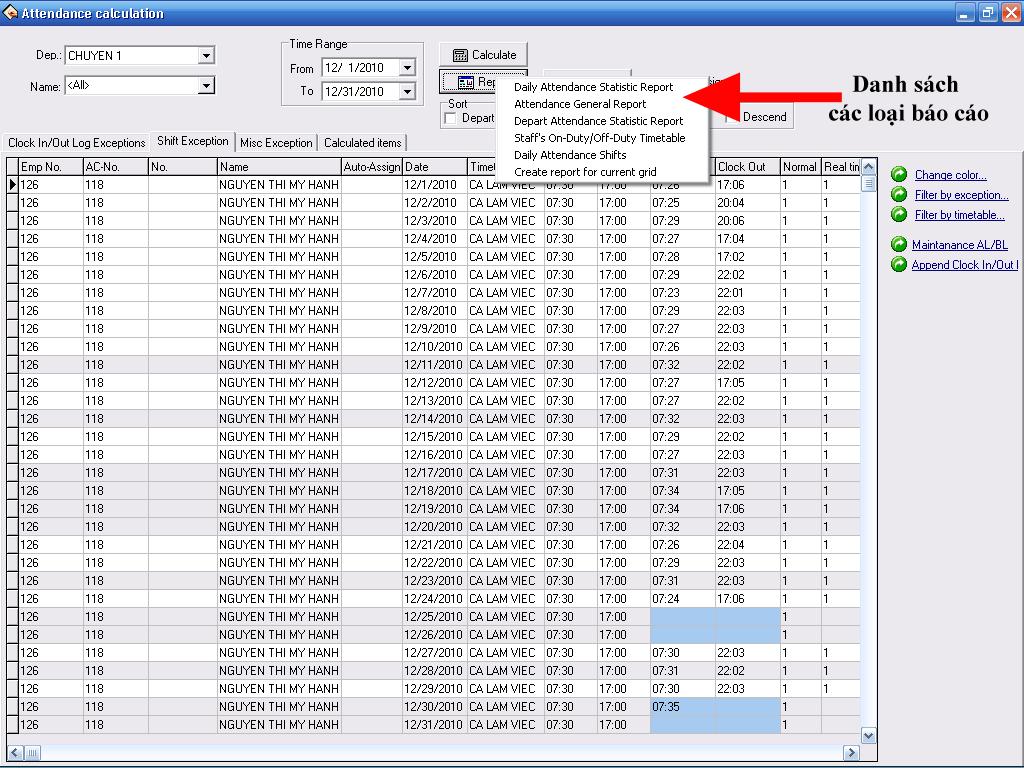The height and width of the screenshot is (768, 1024).
Task: Click the green icon beside Change color
Action: pos(899,174)
